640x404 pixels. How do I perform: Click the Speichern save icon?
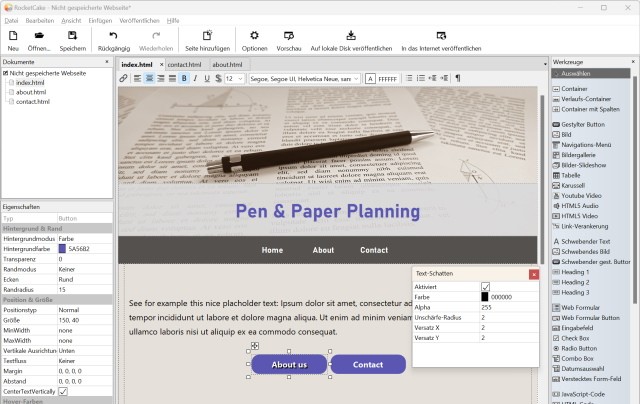(x=72, y=36)
